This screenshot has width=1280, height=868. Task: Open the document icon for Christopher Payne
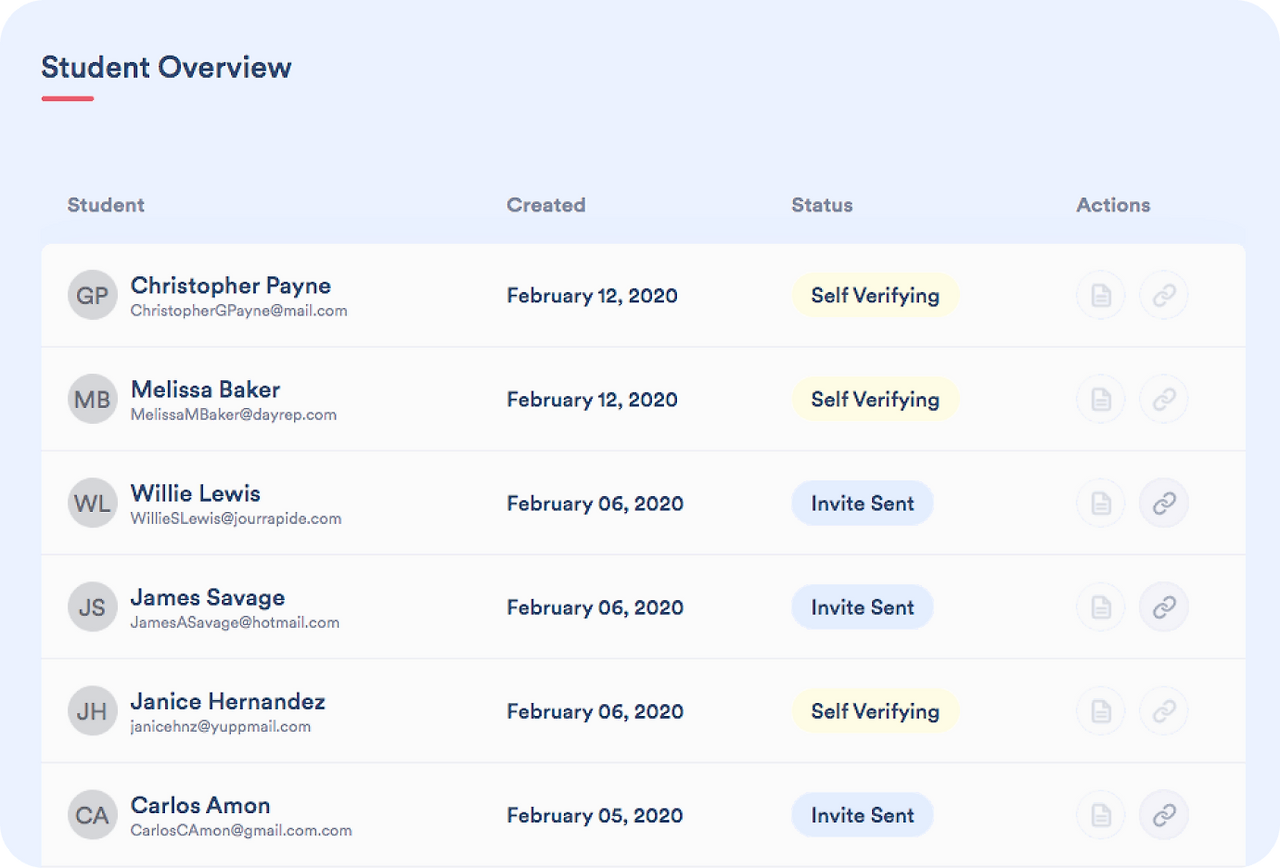(1100, 295)
